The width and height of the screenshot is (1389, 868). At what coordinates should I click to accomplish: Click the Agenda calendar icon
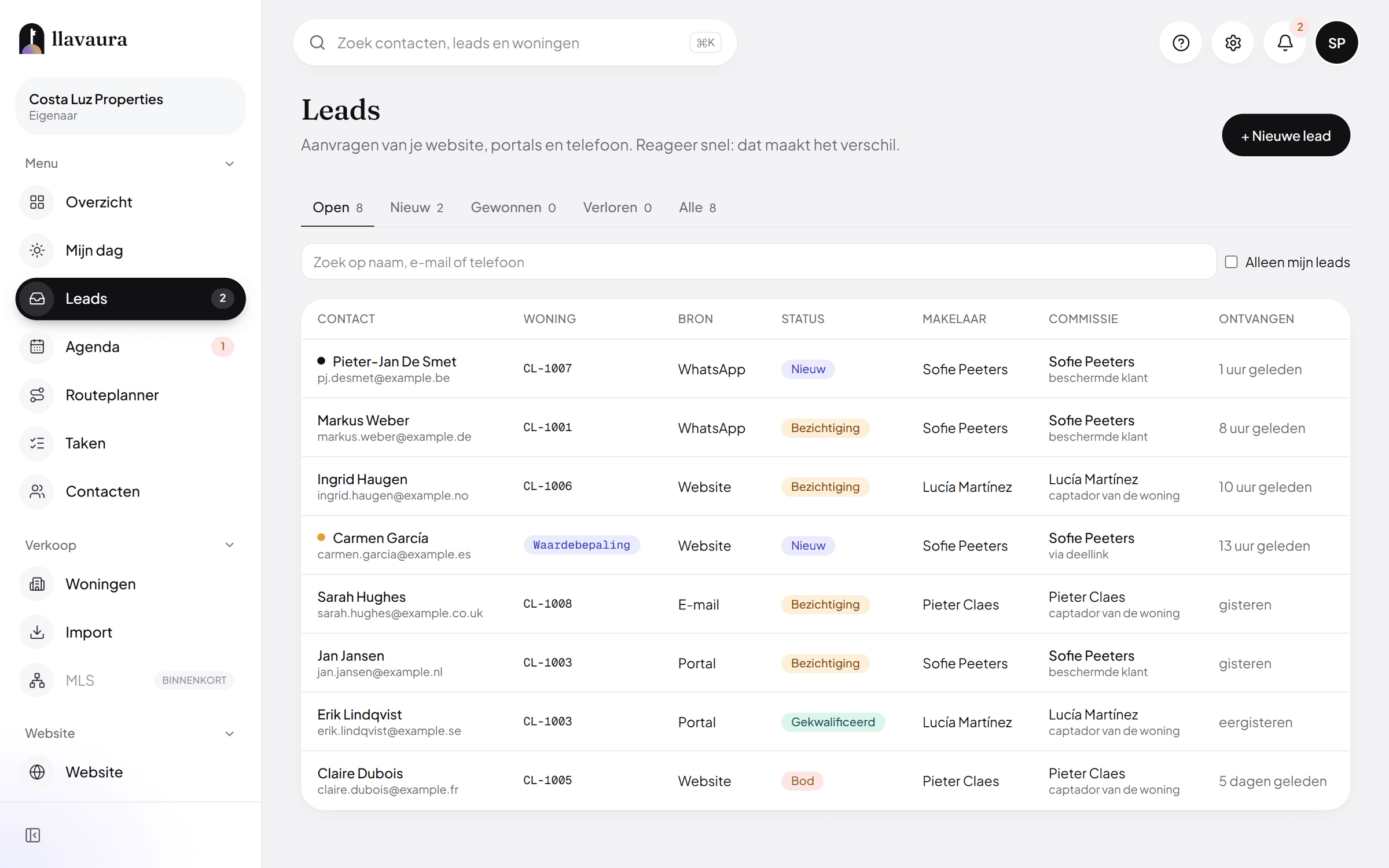coord(37,347)
